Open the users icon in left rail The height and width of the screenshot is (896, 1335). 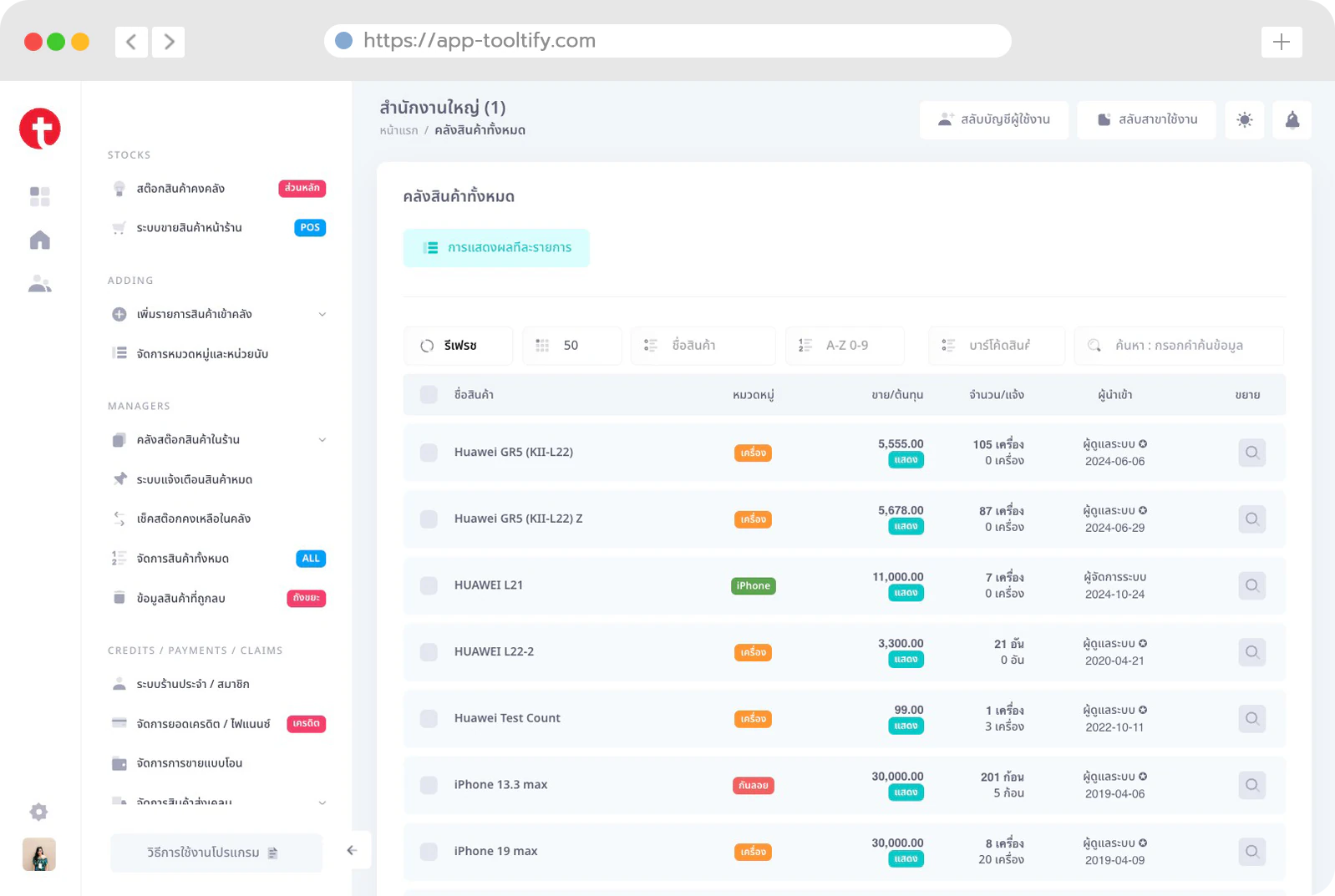pyautogui.click(x=40, y=284)
